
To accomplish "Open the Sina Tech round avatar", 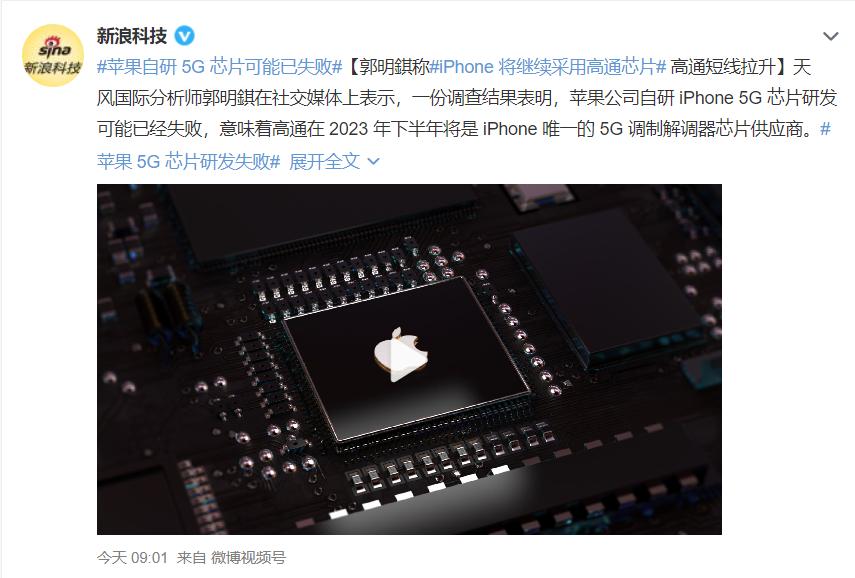I will click(53, 55).
